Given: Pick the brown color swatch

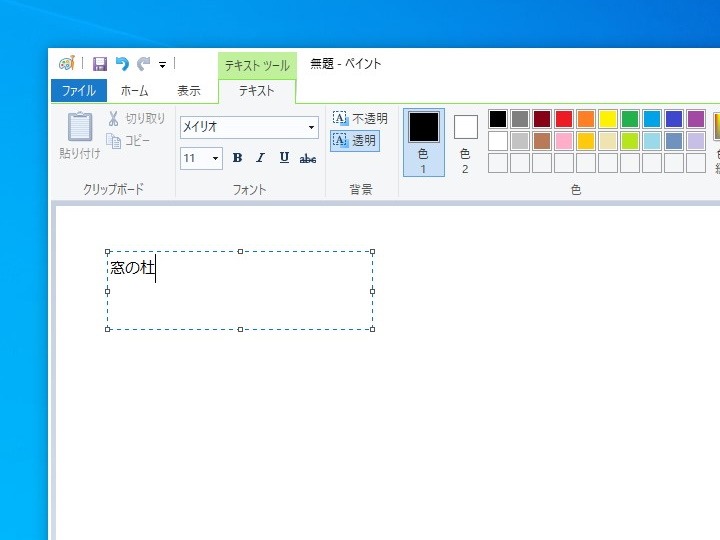Looking at the screenshot, I should tap(542, 141).
